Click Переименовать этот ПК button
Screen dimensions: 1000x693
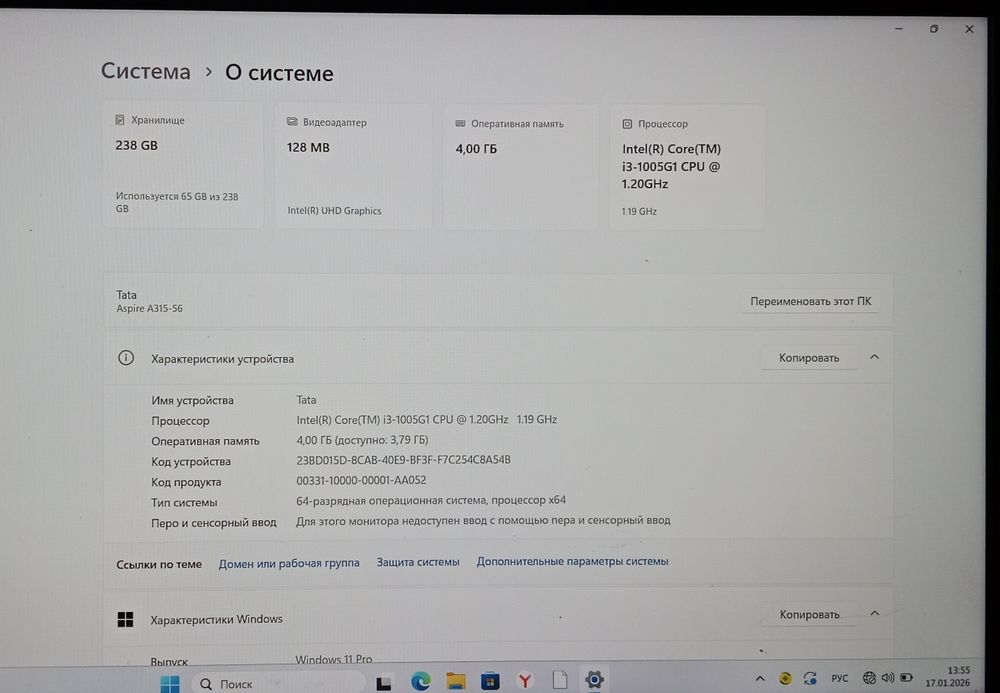(x=811, y=301)
